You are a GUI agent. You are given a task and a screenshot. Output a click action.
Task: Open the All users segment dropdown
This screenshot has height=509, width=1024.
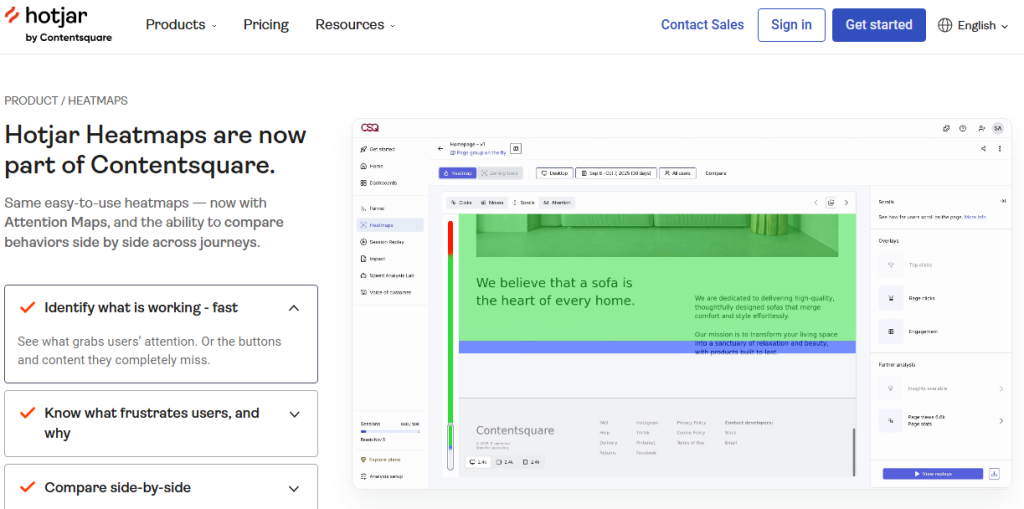678,173
